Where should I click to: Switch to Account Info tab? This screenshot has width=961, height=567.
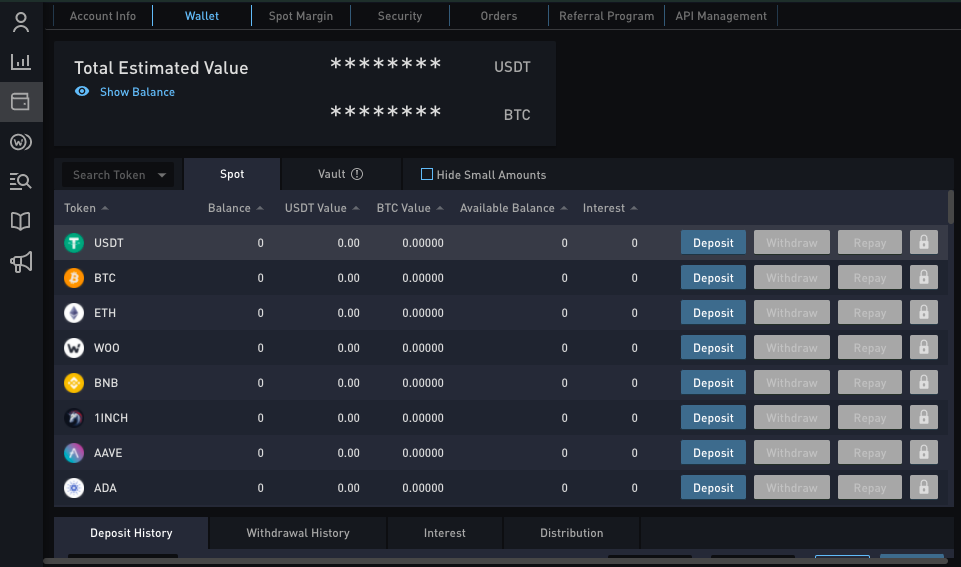point(103,16)
